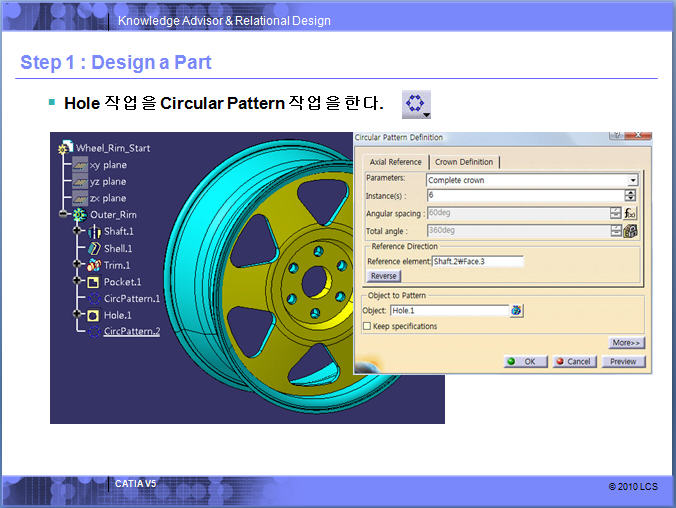Expand the Hole.1 tree node
Image resolution: width=676 pixels, height=508 pixels.
(78, 314)
